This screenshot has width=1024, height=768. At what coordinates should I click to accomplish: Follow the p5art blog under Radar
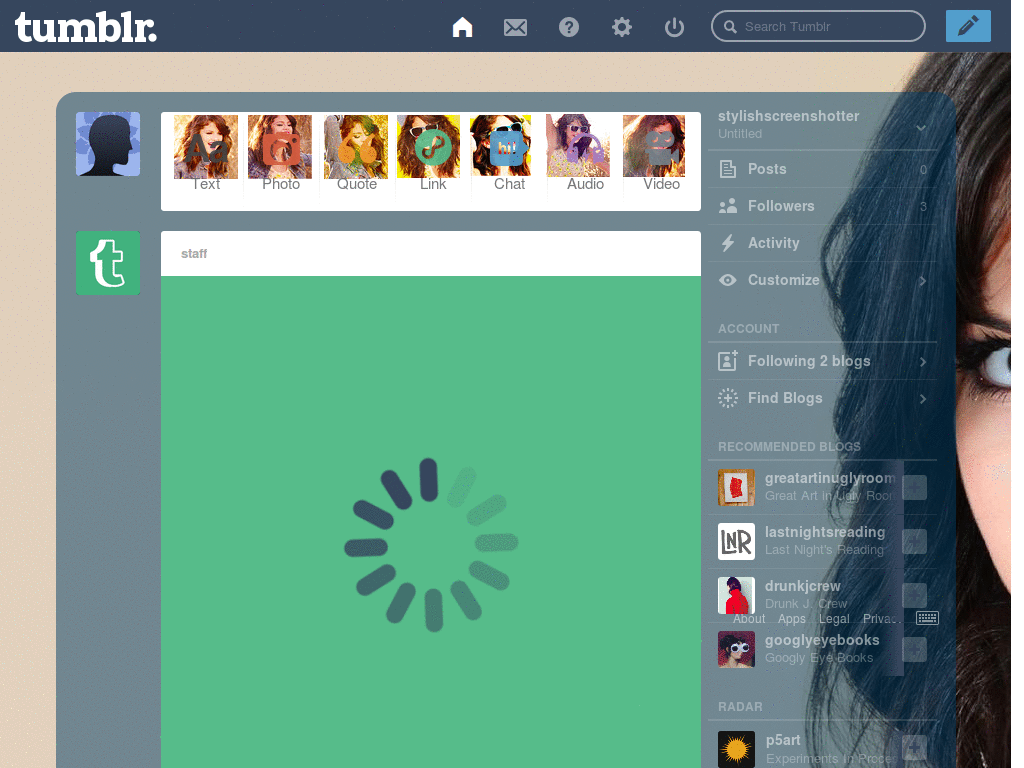913,748
